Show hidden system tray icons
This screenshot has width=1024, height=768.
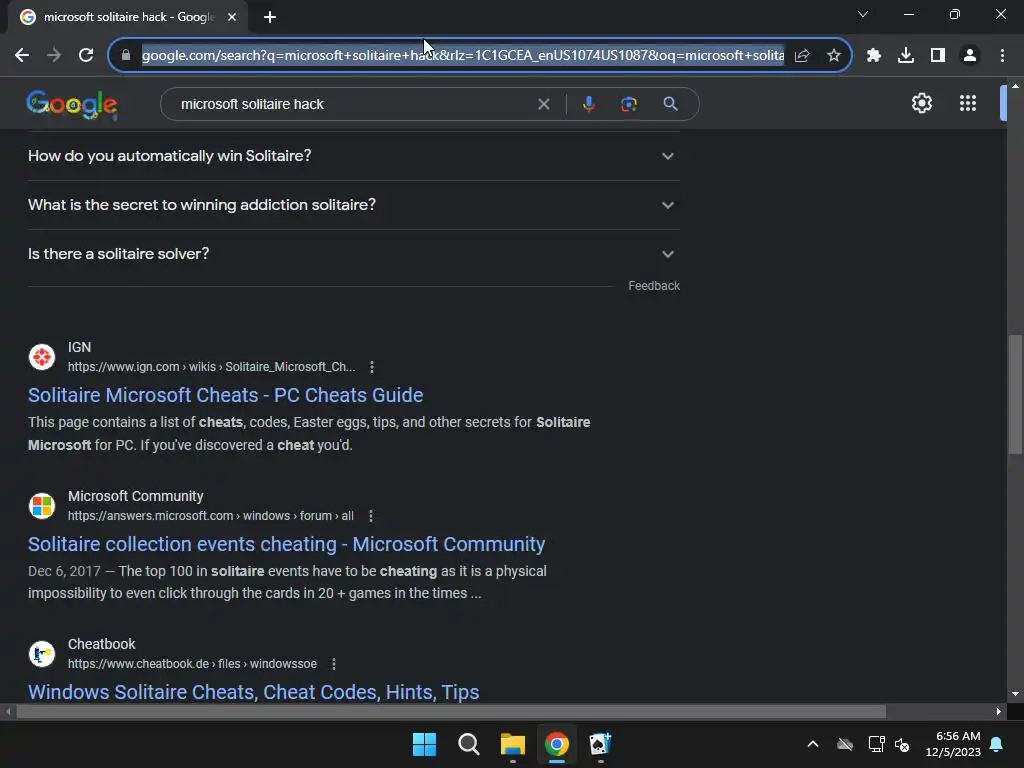(813, 744)
